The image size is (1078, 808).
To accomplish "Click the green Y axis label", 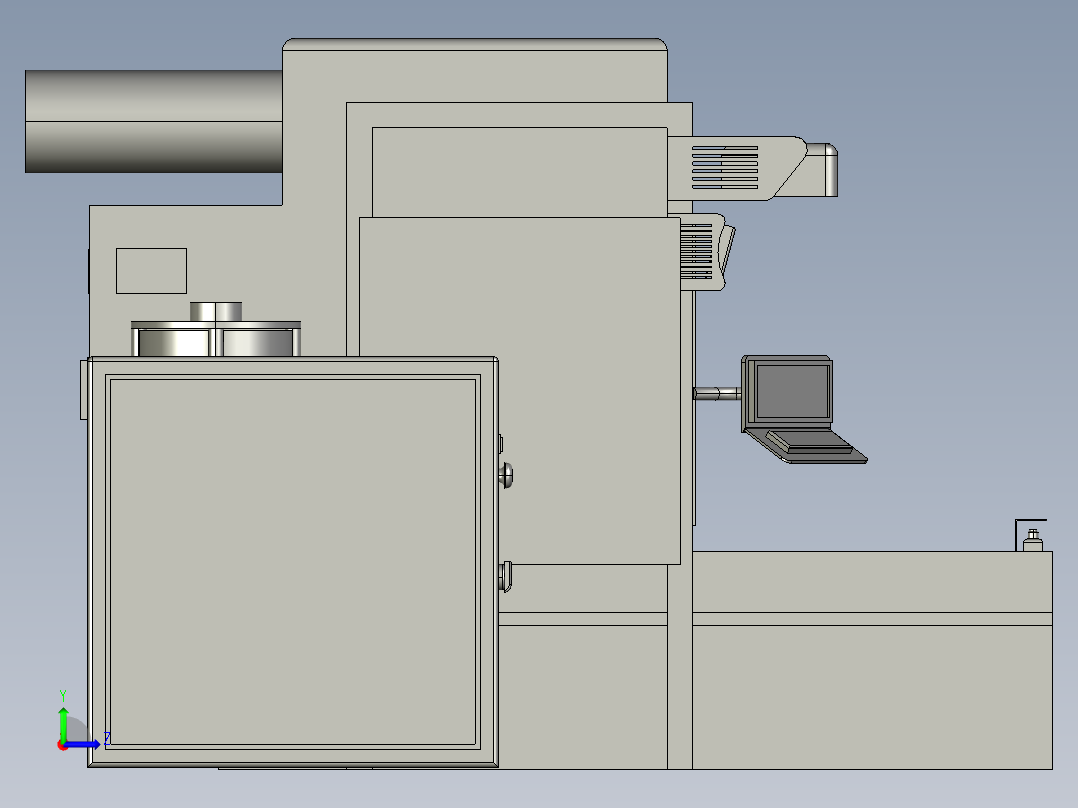I will tap(63, 693).
